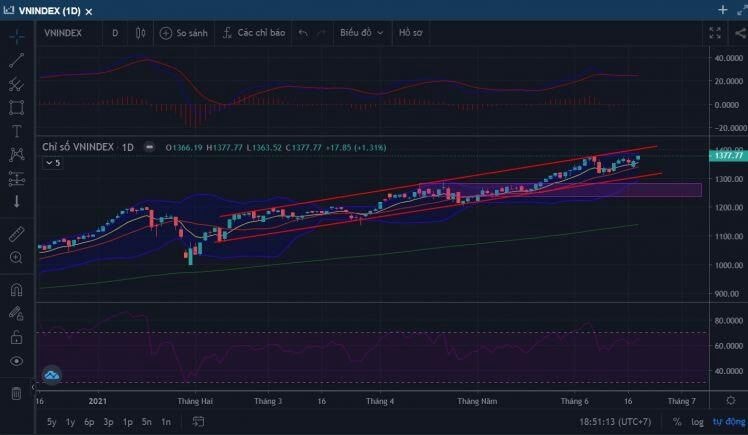Select the rectangle shape tool
The width and height of the screenshot is (748, 435).
pos(17,107)
